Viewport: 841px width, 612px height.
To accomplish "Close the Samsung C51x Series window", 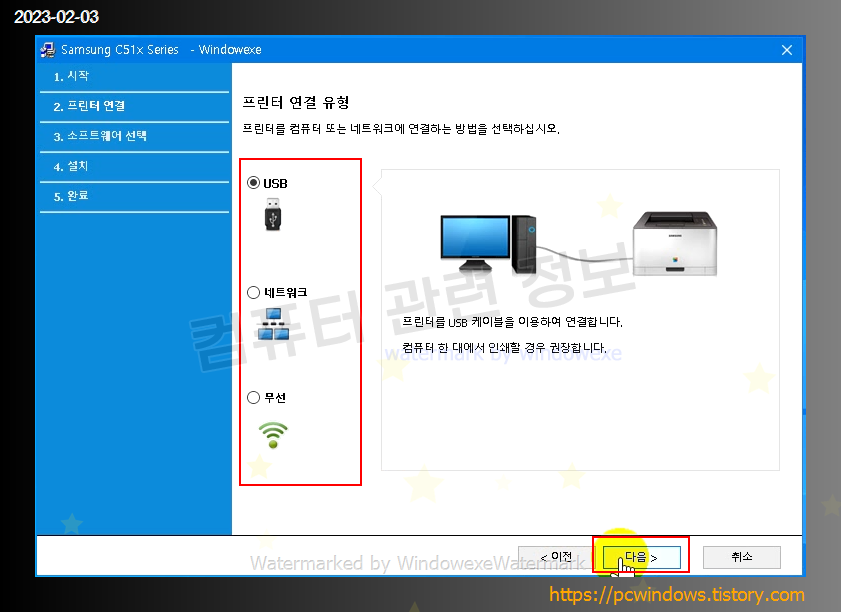I will tap(787, 50).
